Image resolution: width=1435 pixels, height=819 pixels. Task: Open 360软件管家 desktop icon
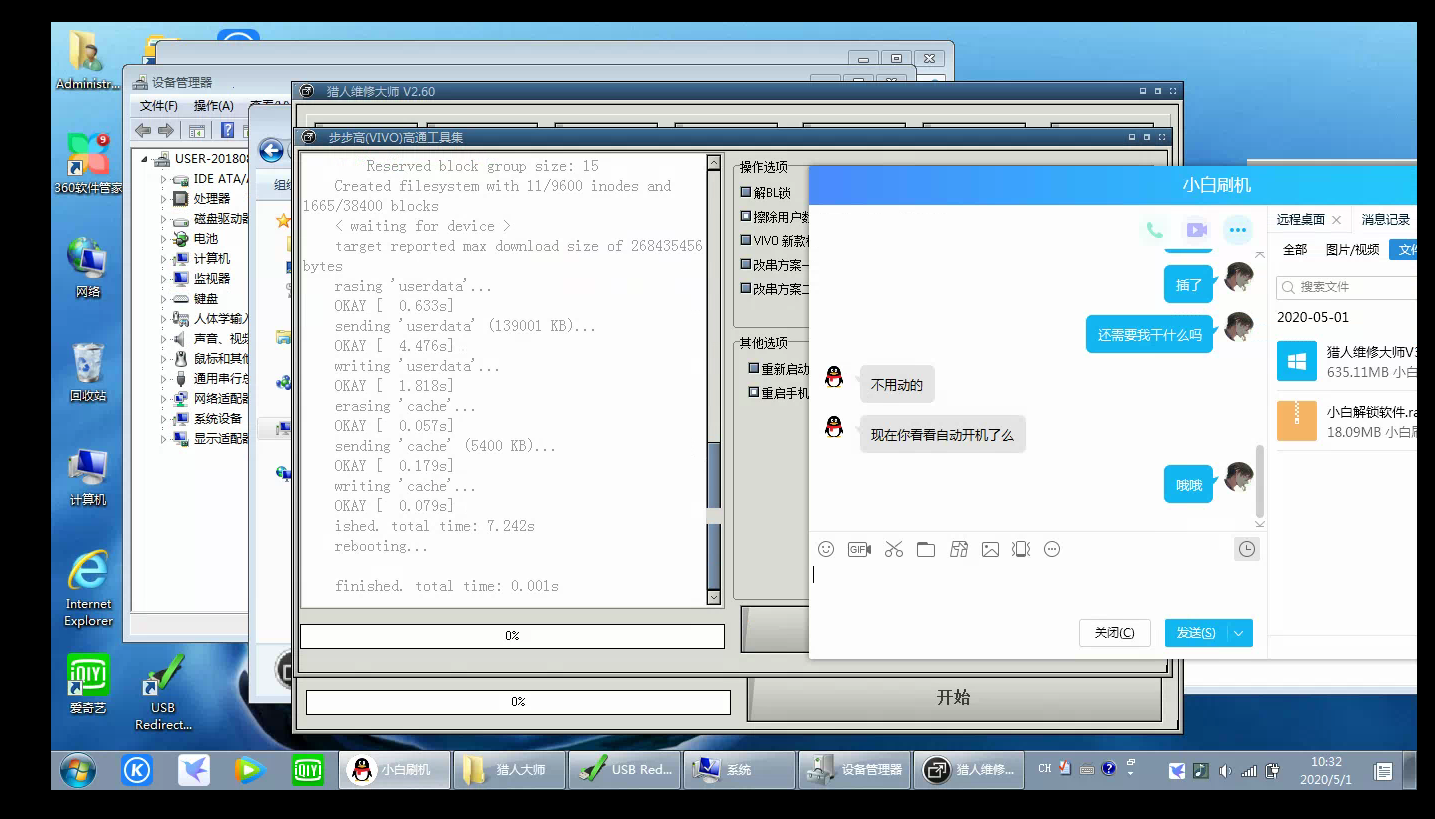pos(87,164)
